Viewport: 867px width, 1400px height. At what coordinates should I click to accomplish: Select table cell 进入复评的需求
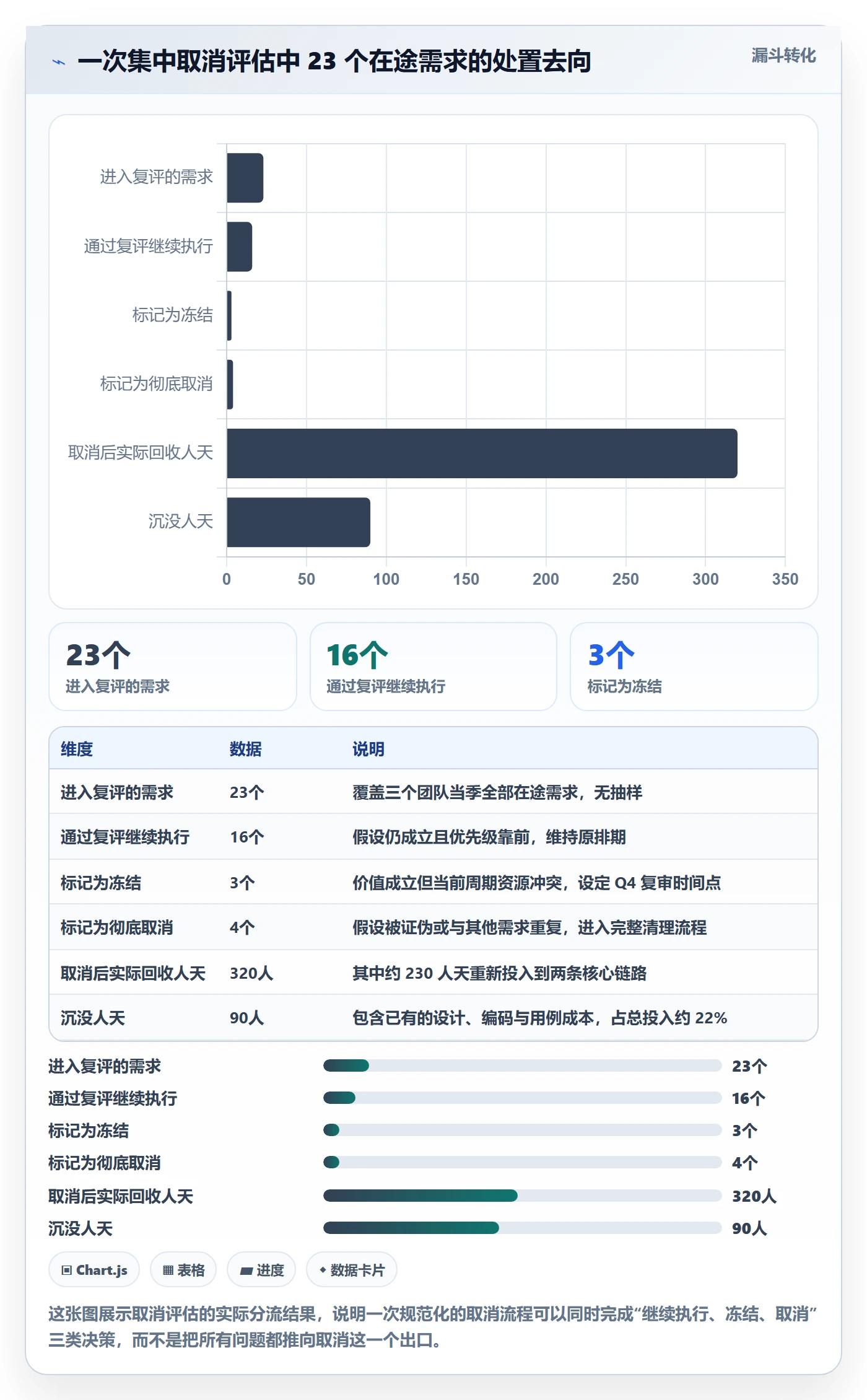click(117, 792)
